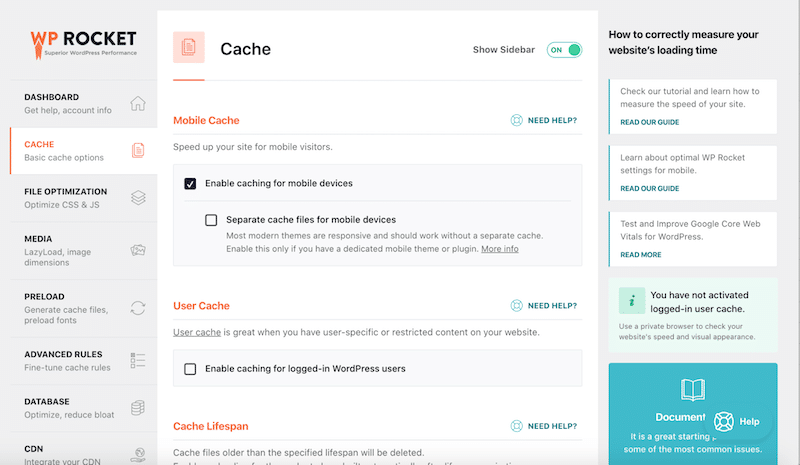Enable caching for logged-in WordPress users
The height and width of the screenshot is (465, 800).
tap(190, 369)
